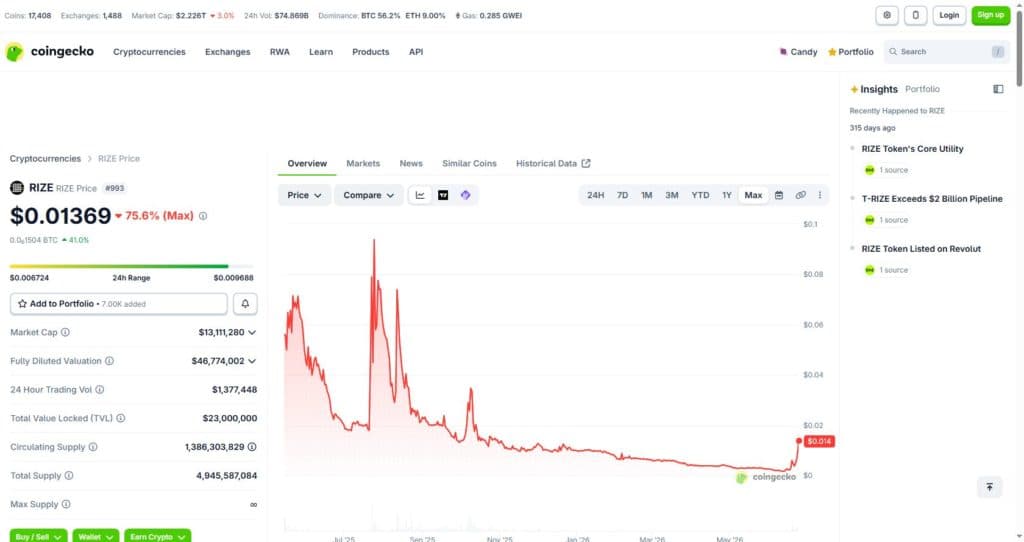Switch to the News tab
Image resolution: width=1024 pixels, height=542 pixels.
(x=411, y=163)
